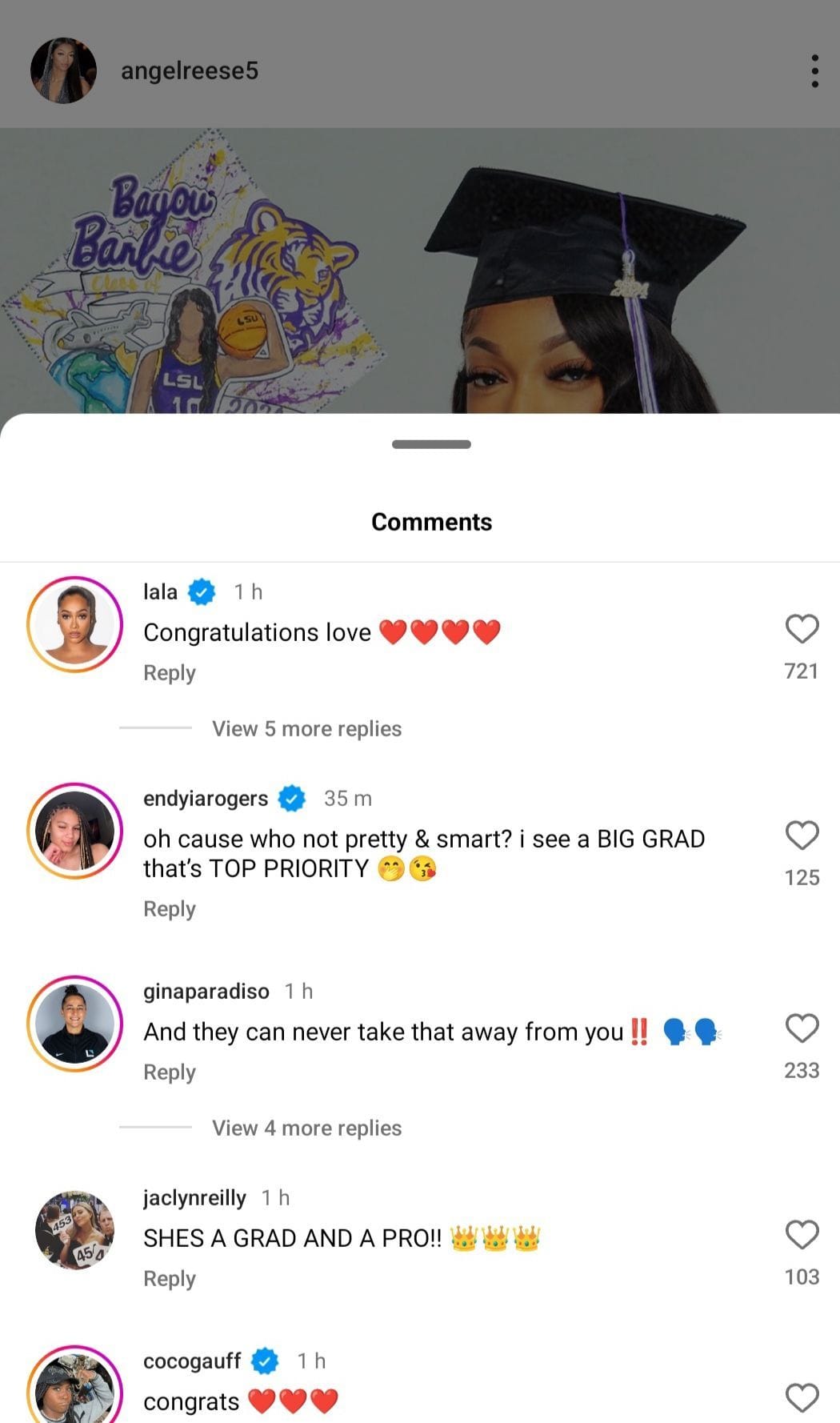Image resolution: width=840 pixels, height=1423 pixels.
Task: Like ginaparadiso's comment
Action: (801, 1030)
